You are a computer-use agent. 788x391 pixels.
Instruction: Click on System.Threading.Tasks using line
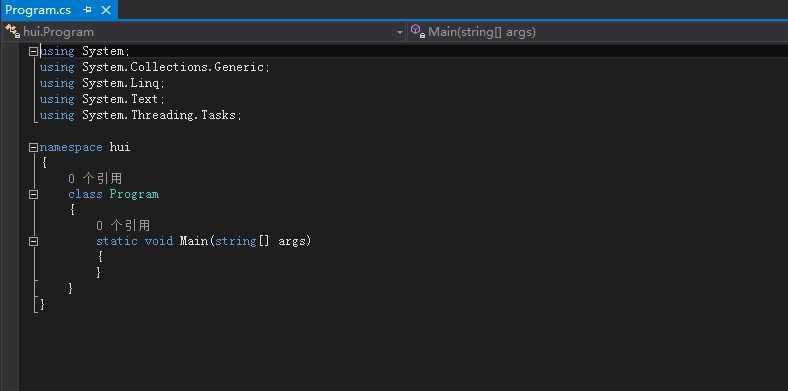[141, 115]
